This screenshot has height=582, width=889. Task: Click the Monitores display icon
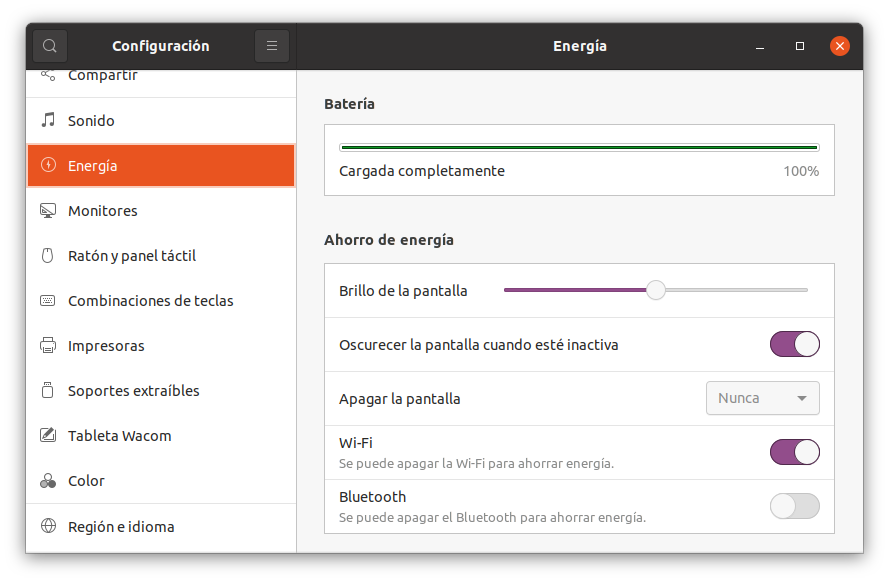pyautogui.click(x=48, y=211)
